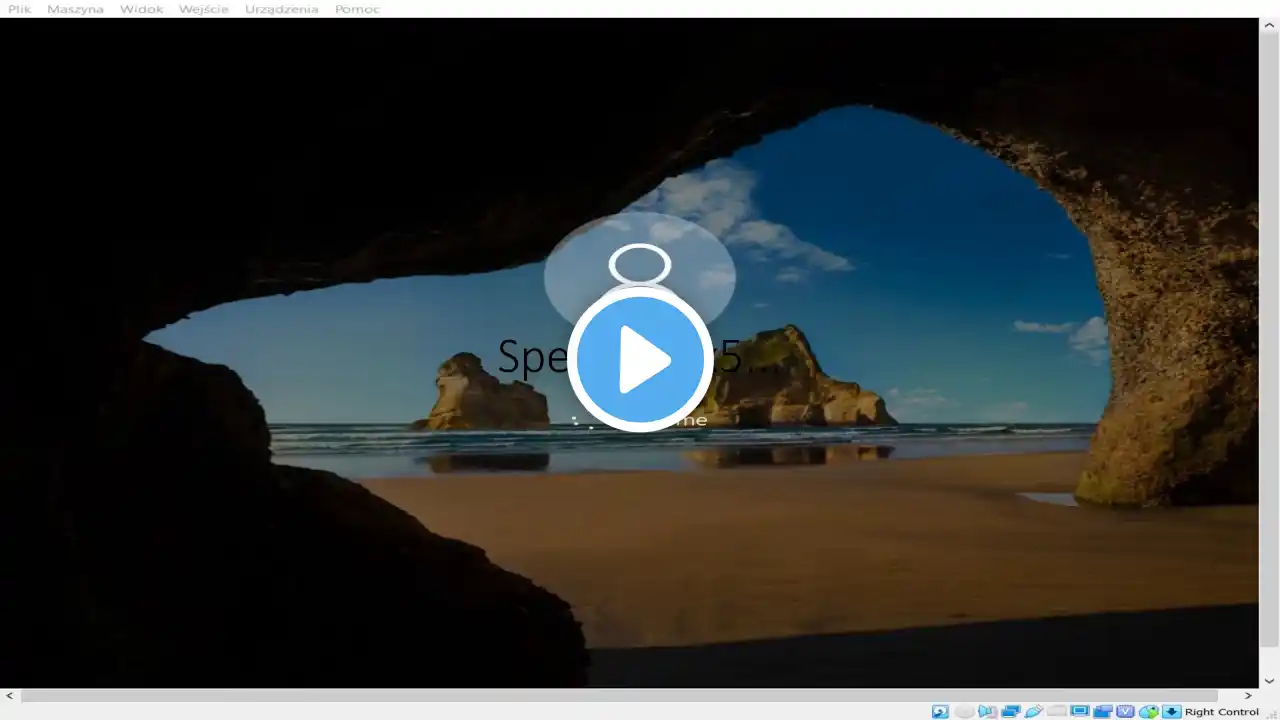Click the Right Control host key label
The width and height of the screenshot is (1280, 720).
[1222, 712]
